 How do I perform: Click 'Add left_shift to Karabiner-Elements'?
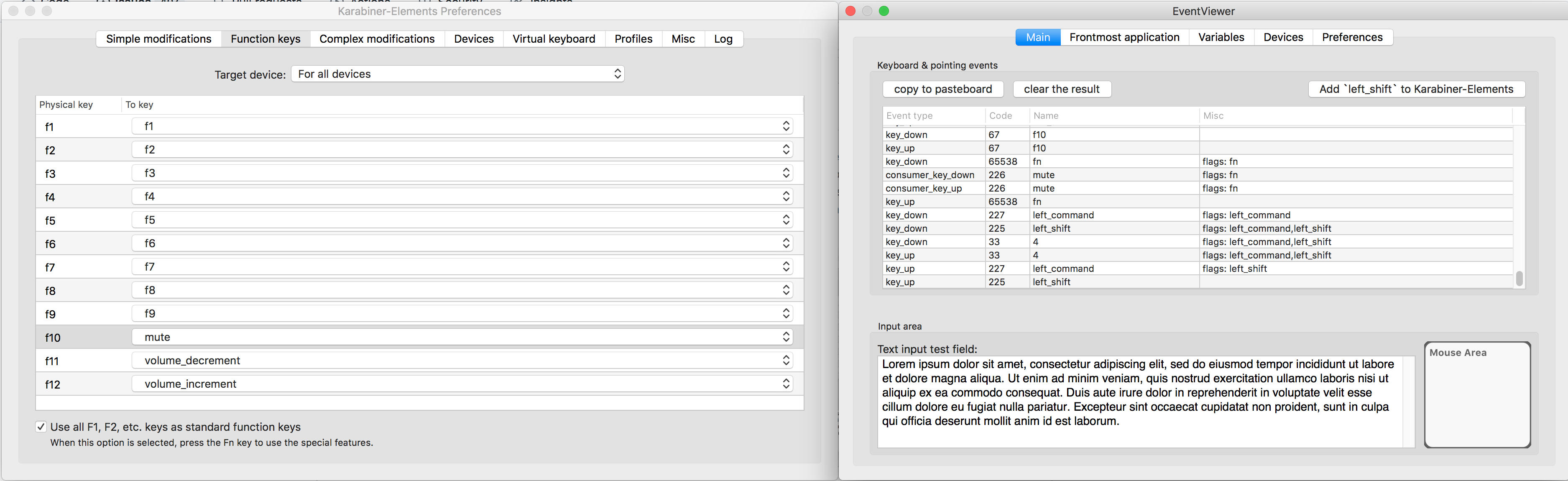point(1417,89)
